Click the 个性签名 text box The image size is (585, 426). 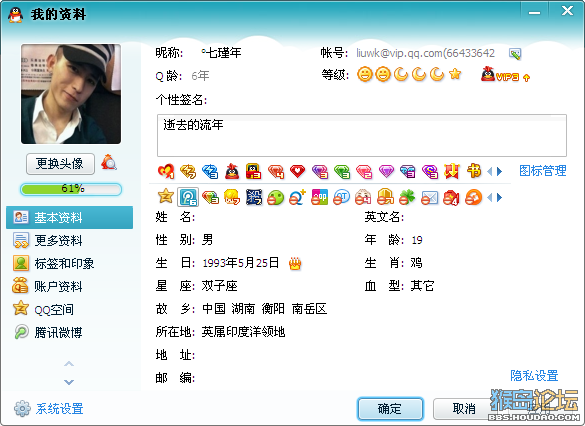tap(362, 135)
